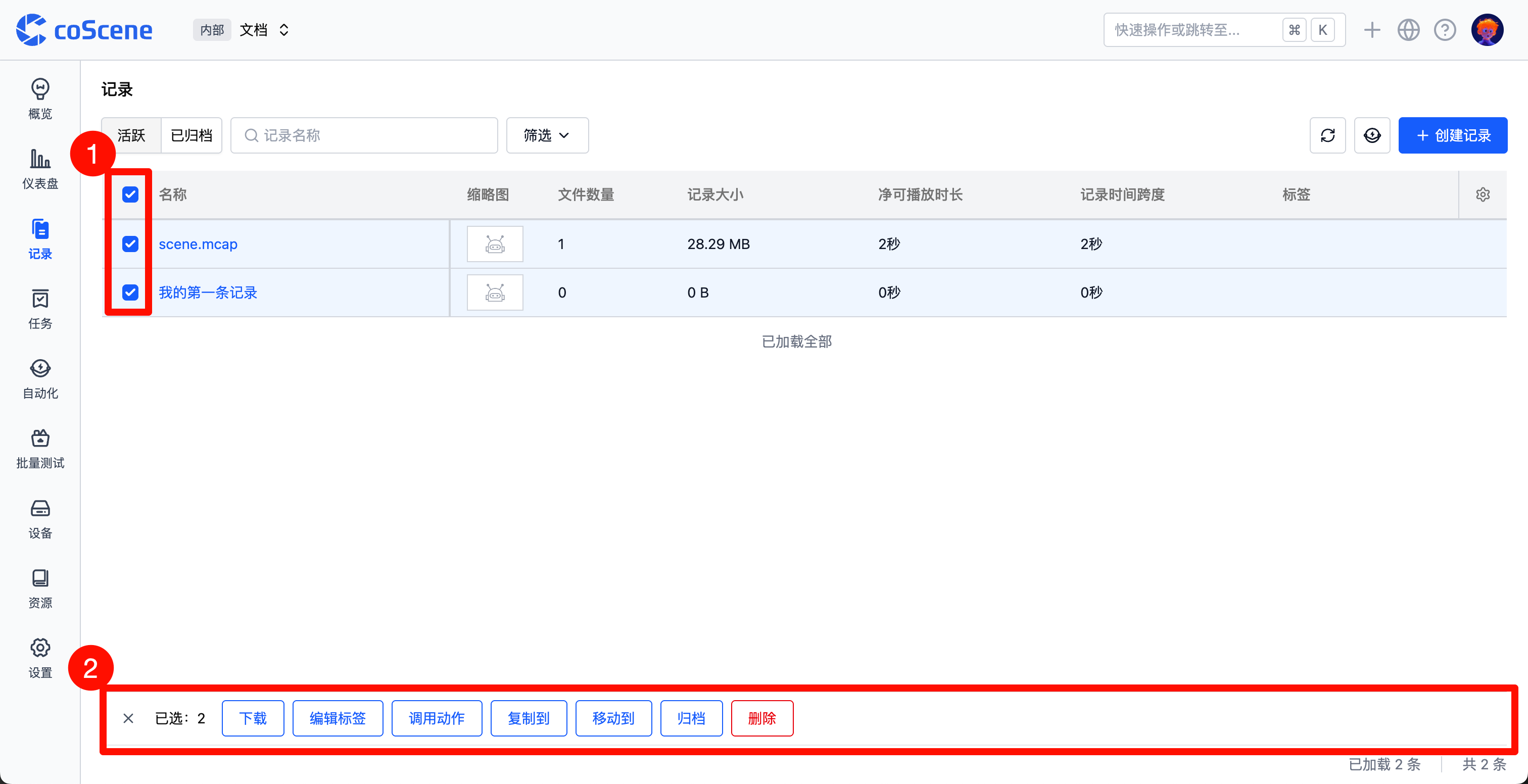Open the 筛选 filter dropdown

(546, 135)
